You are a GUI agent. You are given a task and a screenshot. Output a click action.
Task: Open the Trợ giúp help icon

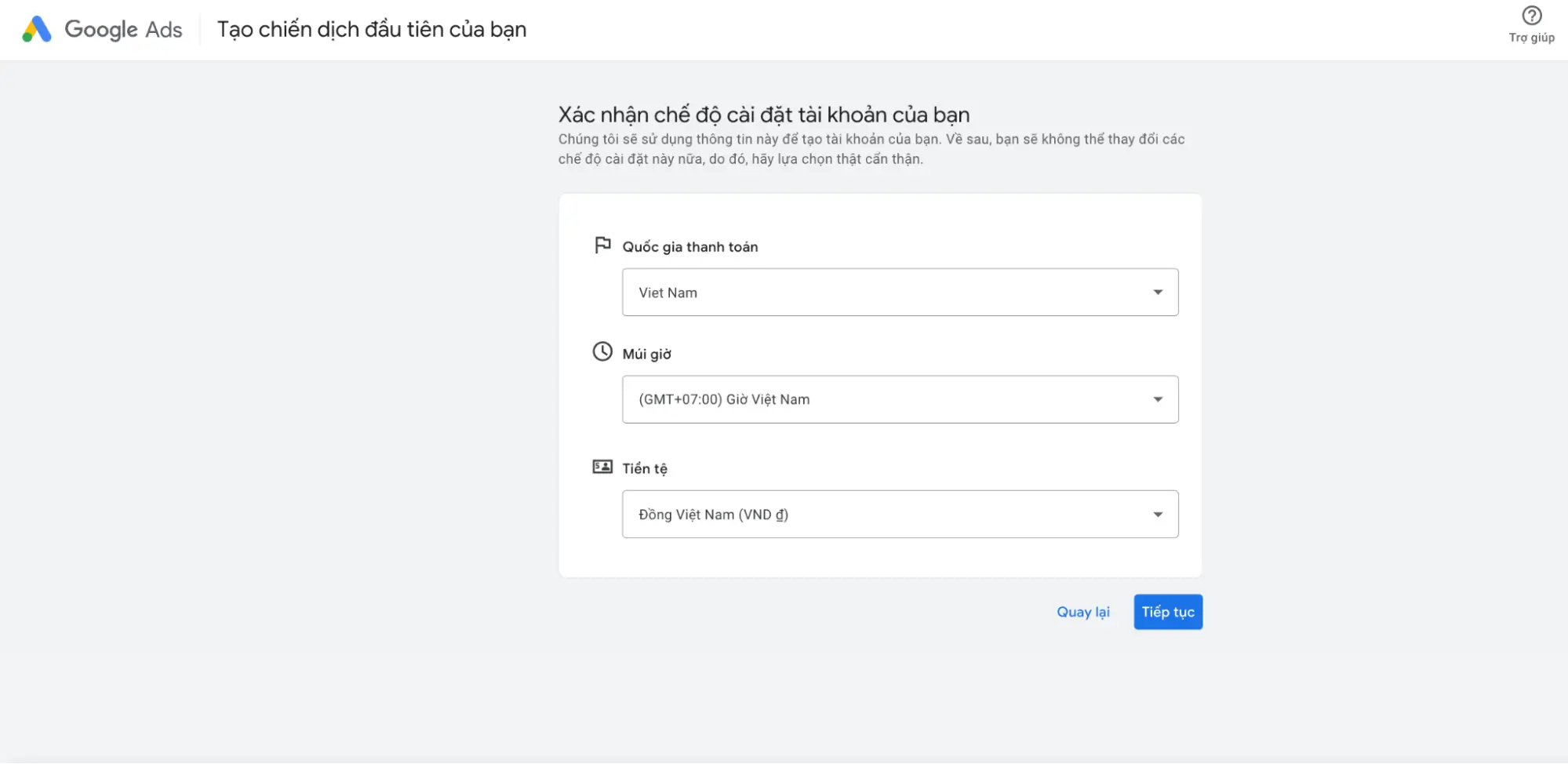(1531, 16)
